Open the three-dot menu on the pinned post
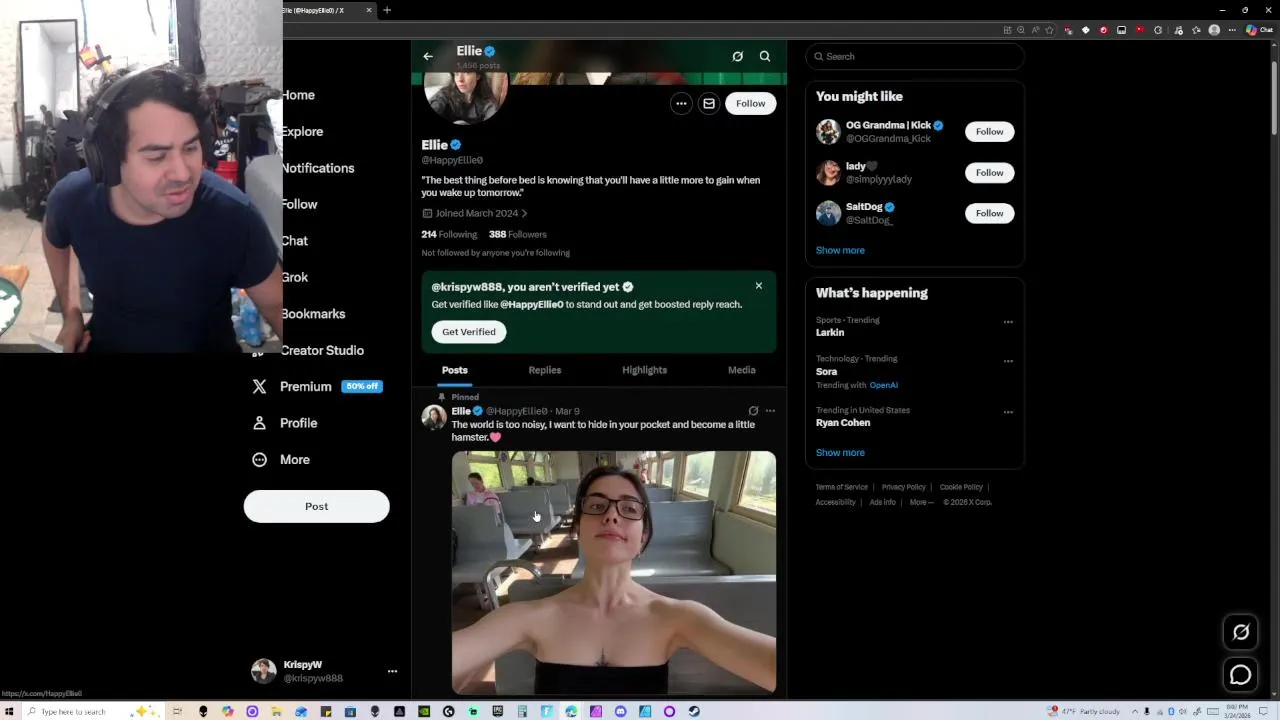The width and height of the screenshot is (1280, 720). pyautogui.click(x=770, y=411)
